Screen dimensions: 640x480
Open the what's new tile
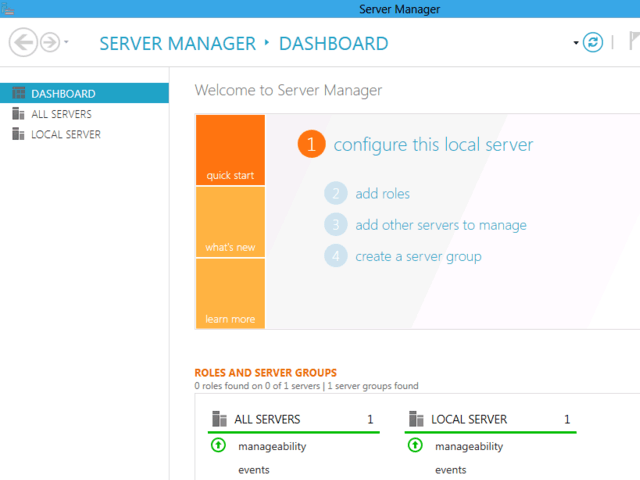coord(230,222)
